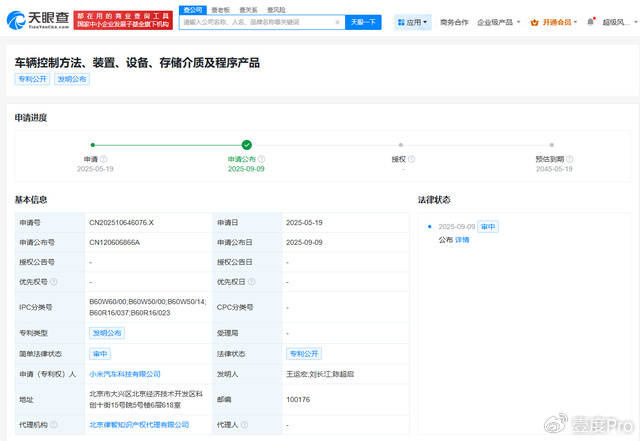Open the user account dropdown at top right
The width and height of the screenshot is (640, 441).
[x=620, y=22]
